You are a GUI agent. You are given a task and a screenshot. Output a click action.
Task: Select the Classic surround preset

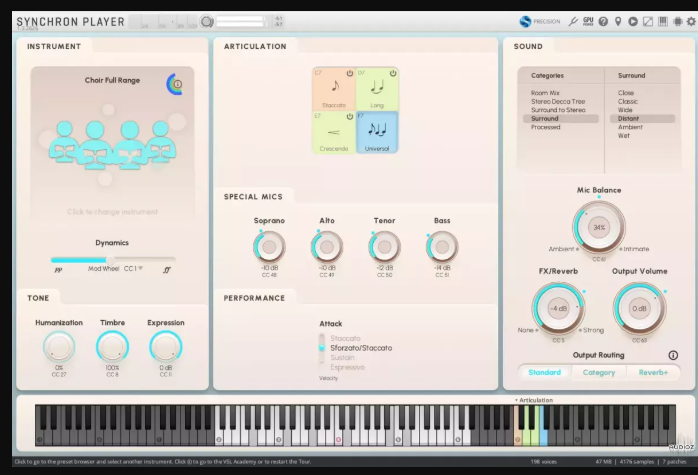pos(628,101)
